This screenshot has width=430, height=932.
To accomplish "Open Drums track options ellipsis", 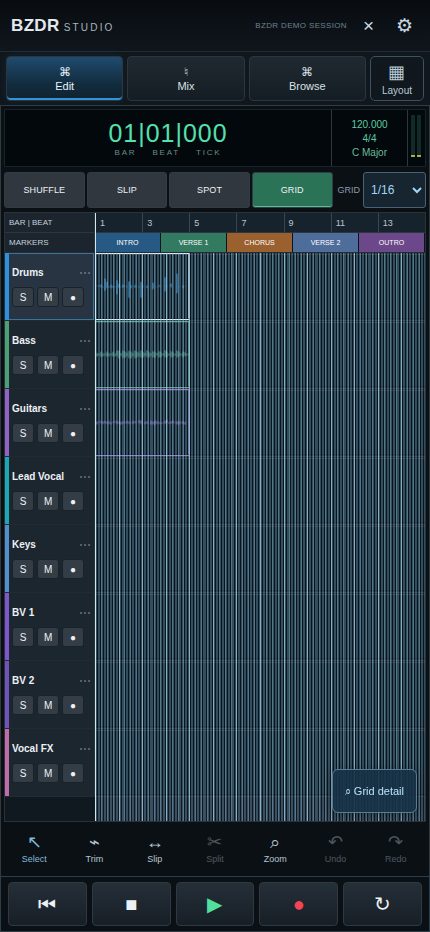I will pos(85,273).
